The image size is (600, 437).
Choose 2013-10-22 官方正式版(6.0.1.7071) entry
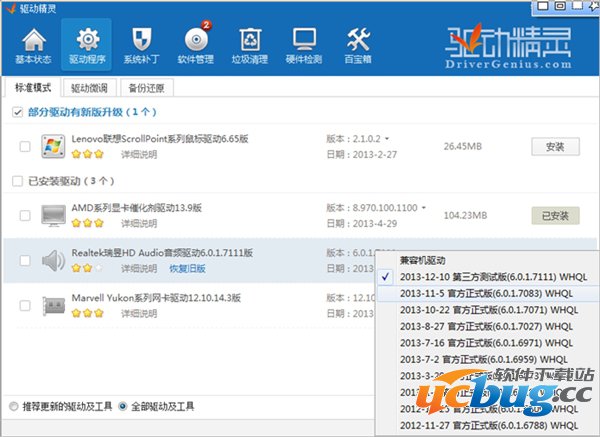[487, 310]
